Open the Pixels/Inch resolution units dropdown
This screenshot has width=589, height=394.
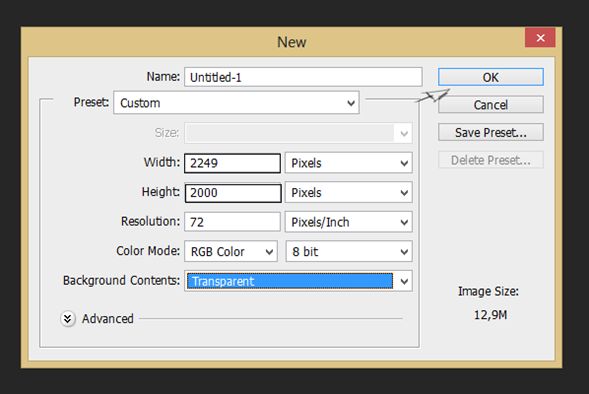349,222
